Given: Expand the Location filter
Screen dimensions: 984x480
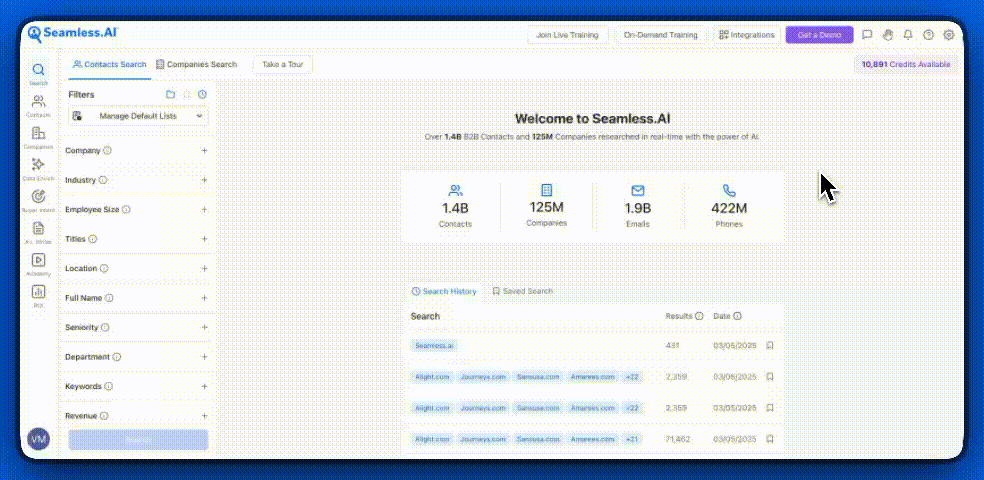Looking at the screenshot, I should click(204, 269).
